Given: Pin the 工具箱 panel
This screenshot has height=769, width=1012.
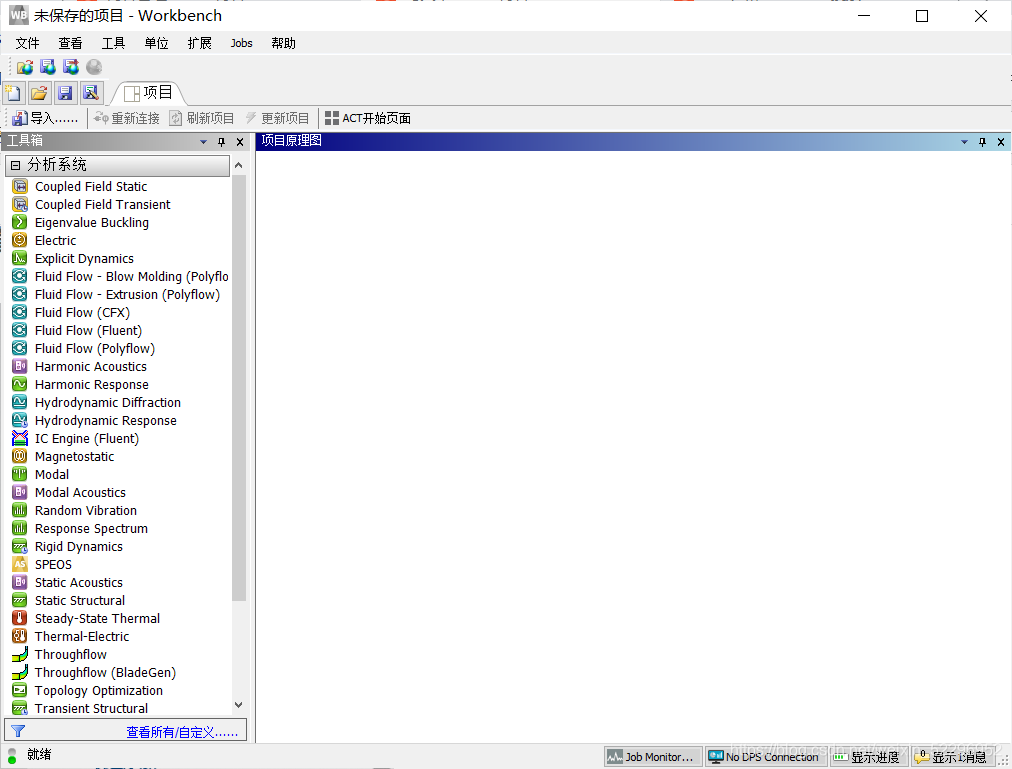Looking at the screenshot, I should 221,141.
